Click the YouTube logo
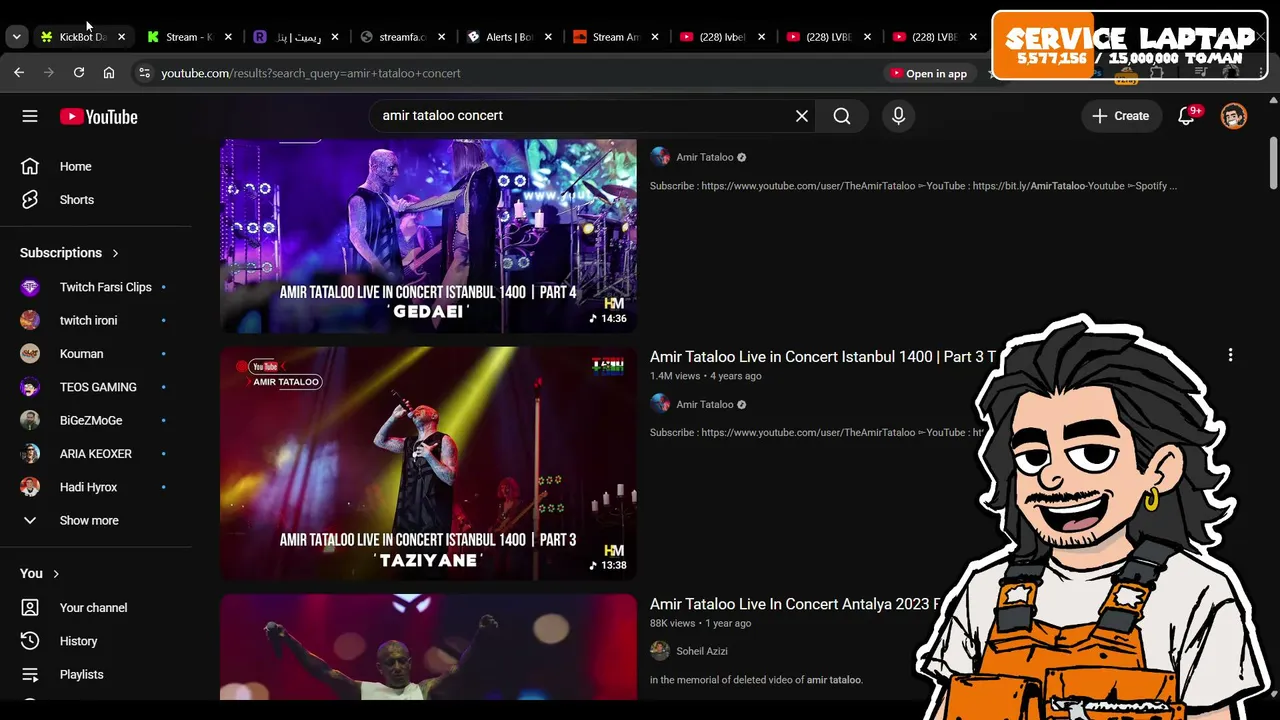The height and width of the screenshot is (720, 1280). coord(98,117)
